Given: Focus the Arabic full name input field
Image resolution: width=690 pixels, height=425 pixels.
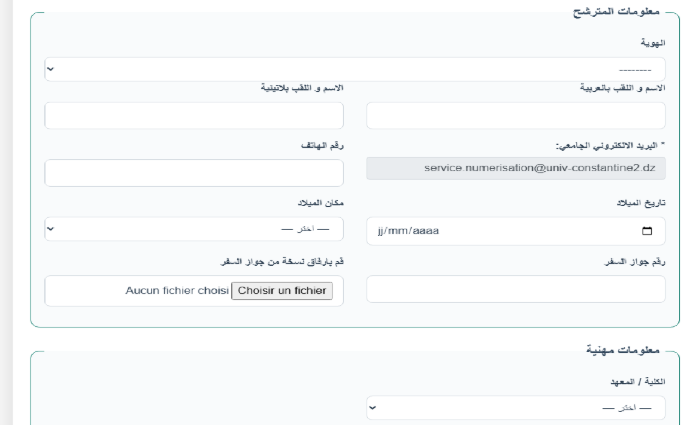Looking at the screenshot, I should [515, 115].
